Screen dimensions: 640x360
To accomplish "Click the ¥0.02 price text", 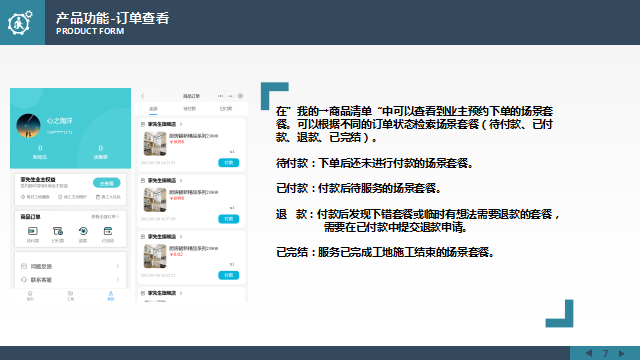I will pos(177,254).
